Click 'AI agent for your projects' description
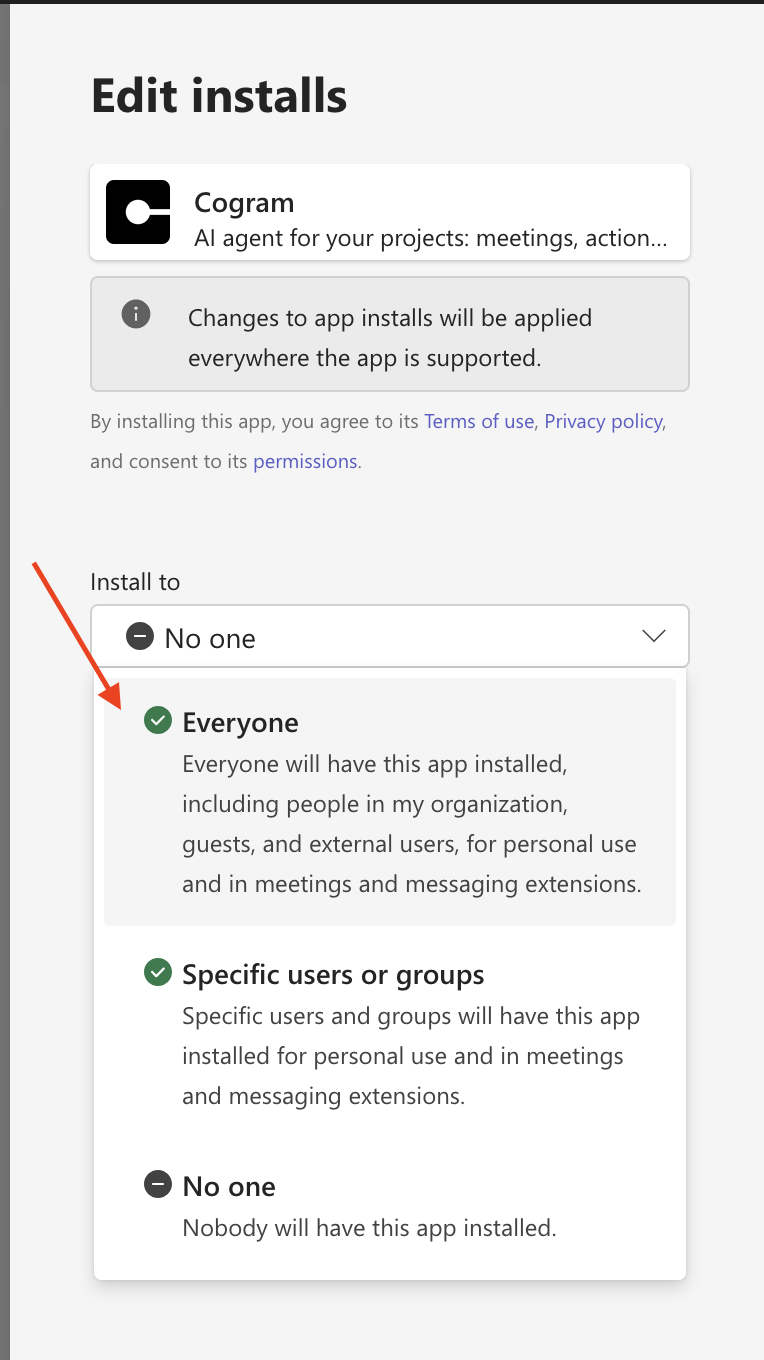The width and height of the screenshot is (764, 1360). (x=430, y=239)
